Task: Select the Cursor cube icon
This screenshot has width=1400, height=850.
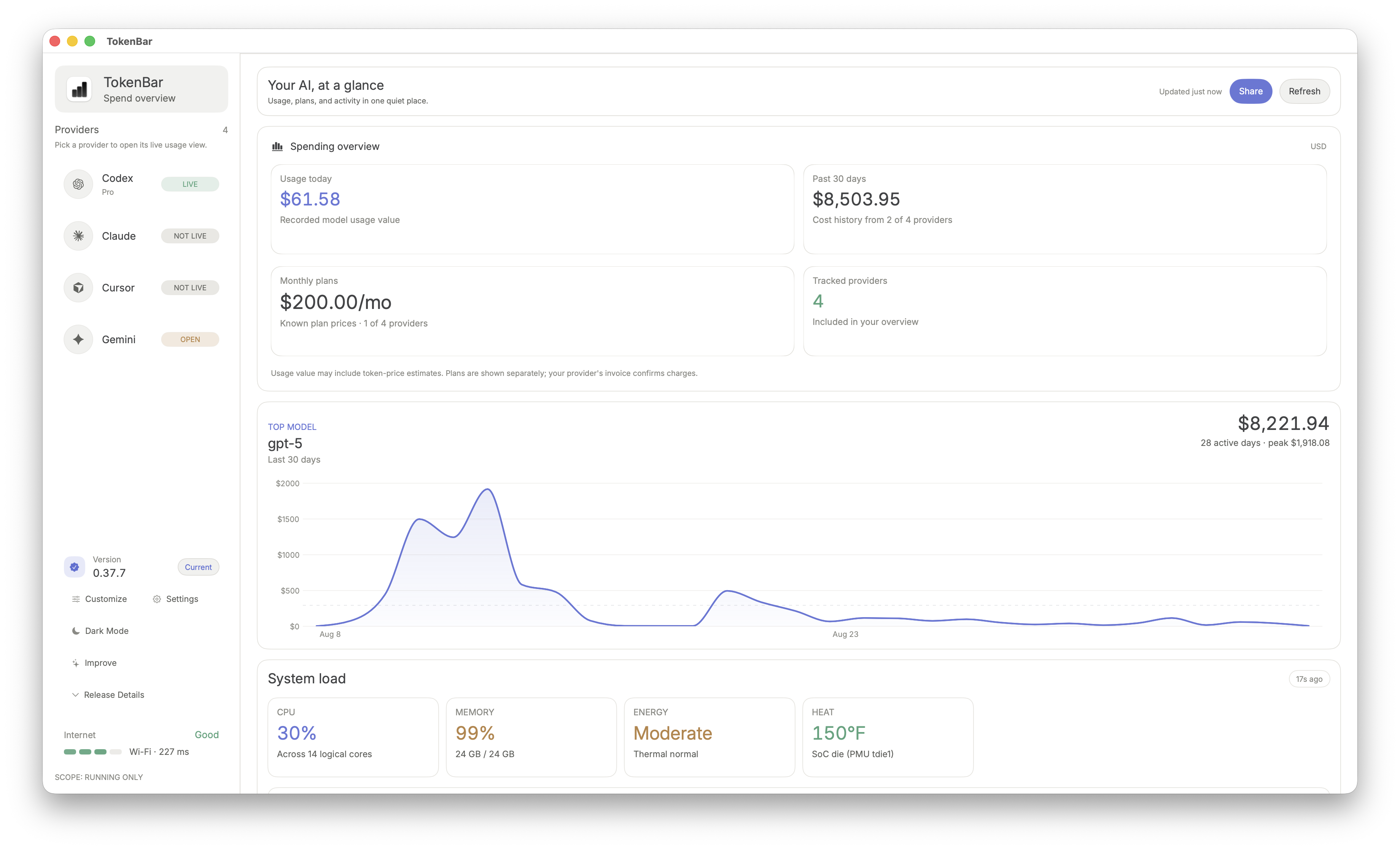Action: (x=78, y=288)
